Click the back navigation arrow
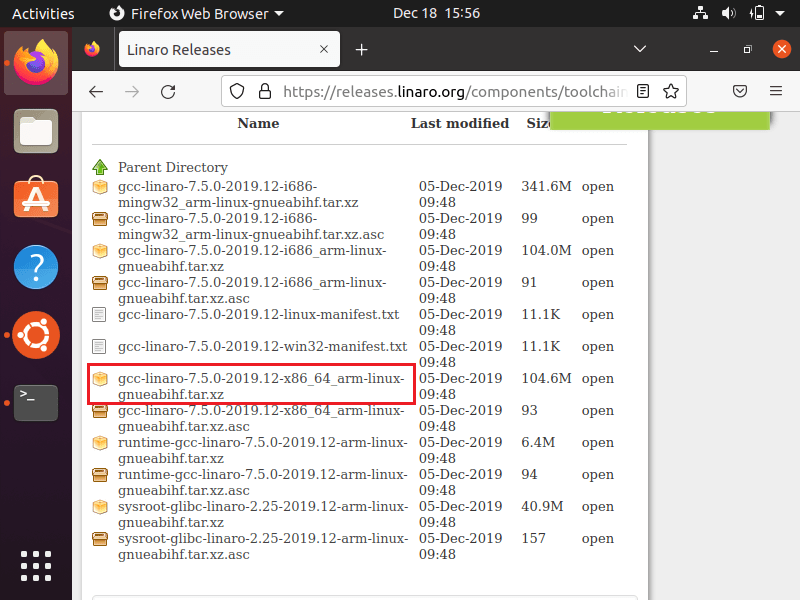Image resolution: width=800 pixels, height=600 pixels. tap(95, 91)
